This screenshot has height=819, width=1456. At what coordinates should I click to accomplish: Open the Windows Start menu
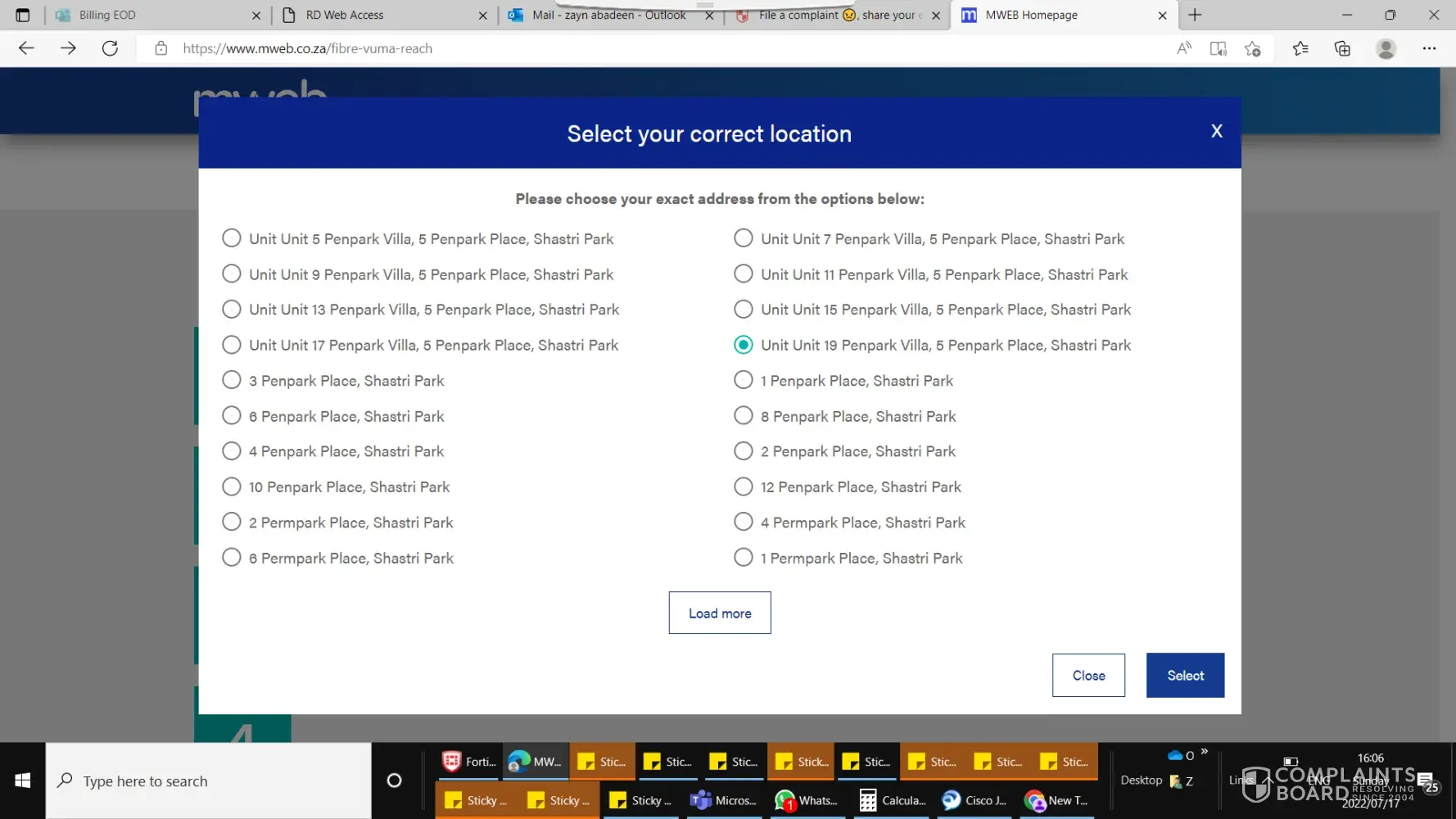click(x=23, y=781)
